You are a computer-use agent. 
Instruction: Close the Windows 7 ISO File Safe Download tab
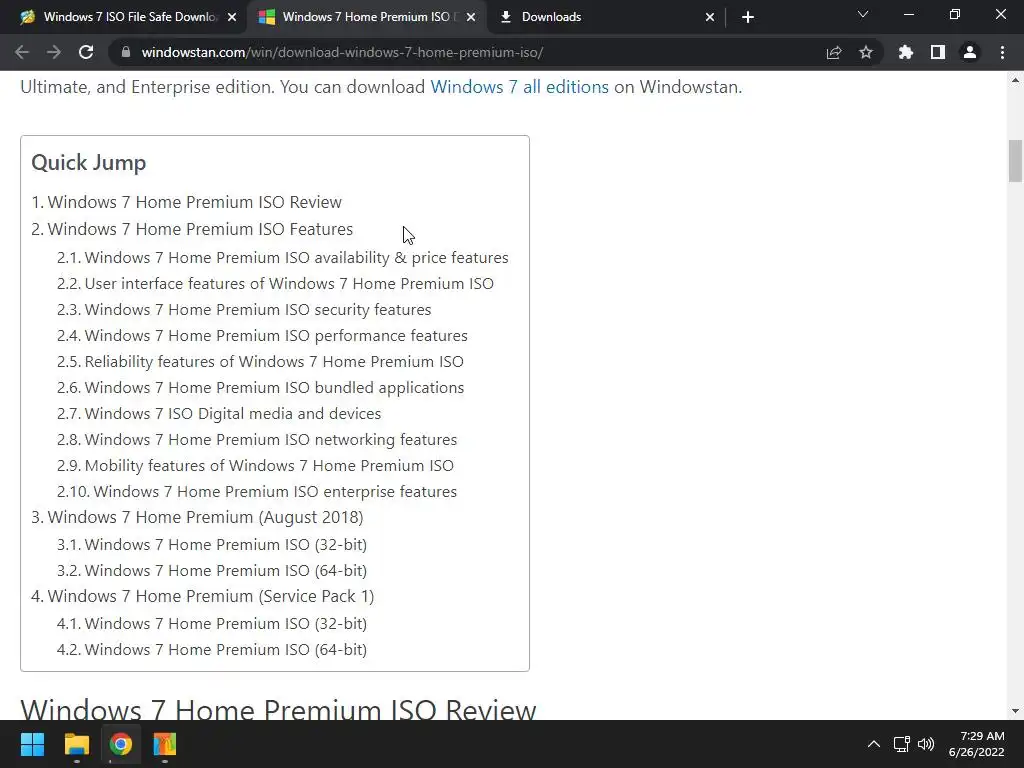[x=232, y=17]
